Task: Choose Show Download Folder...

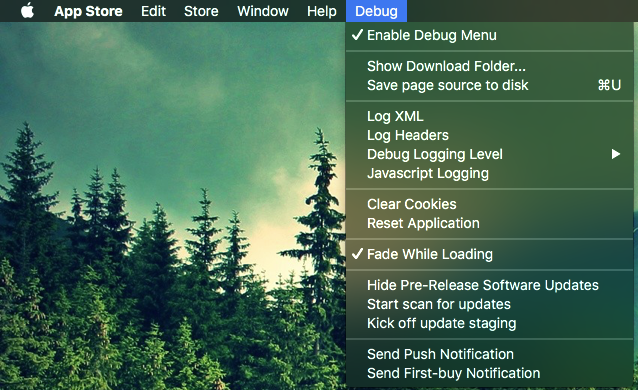Action: pos(489,66)
